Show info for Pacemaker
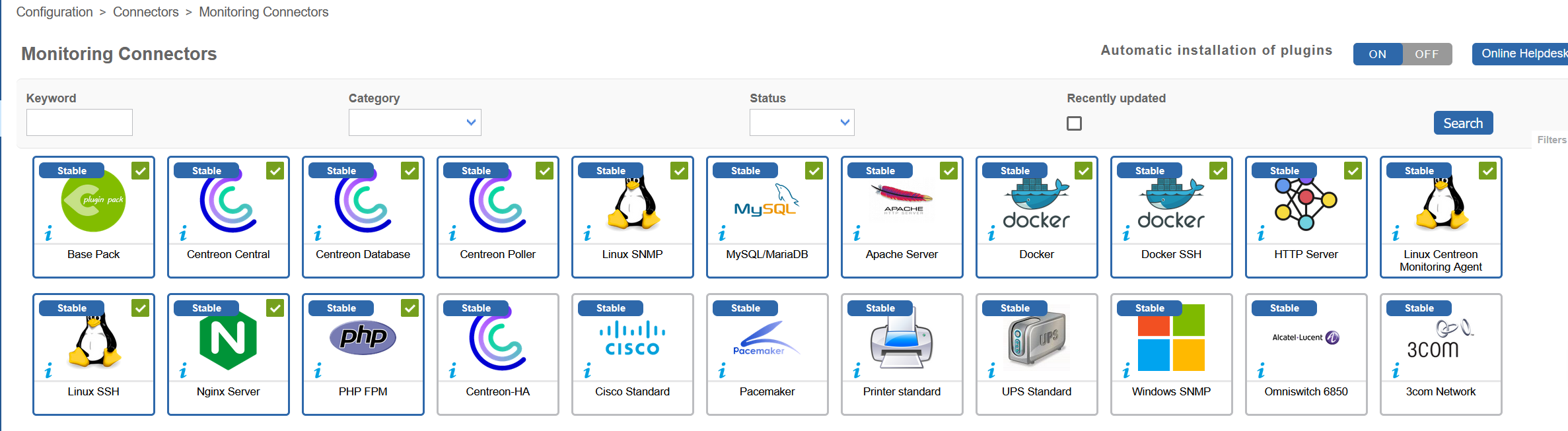 click(722, 371)
